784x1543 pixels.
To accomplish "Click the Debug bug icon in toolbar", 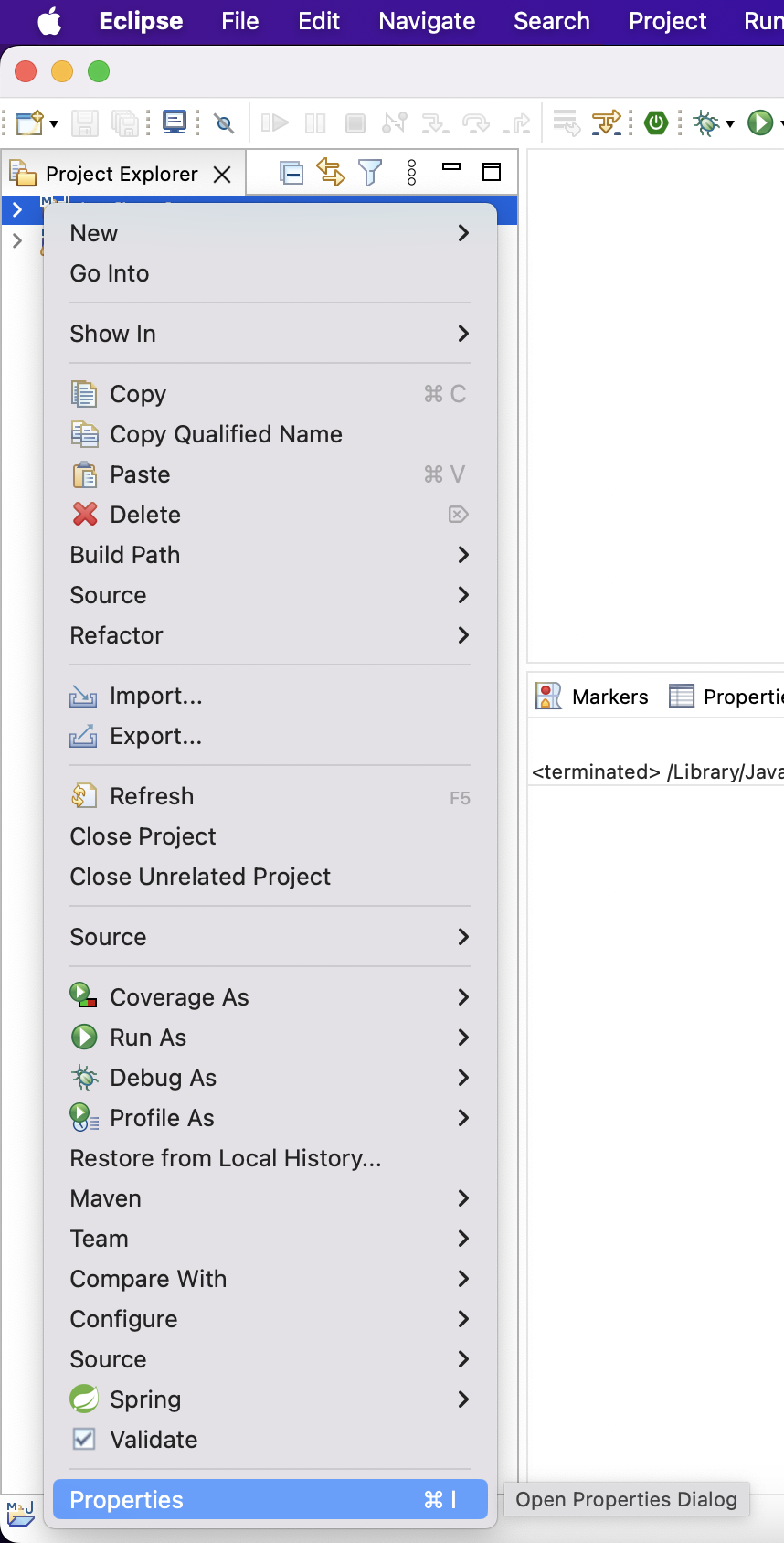I will pyautogui.click(x=706, y=122).
